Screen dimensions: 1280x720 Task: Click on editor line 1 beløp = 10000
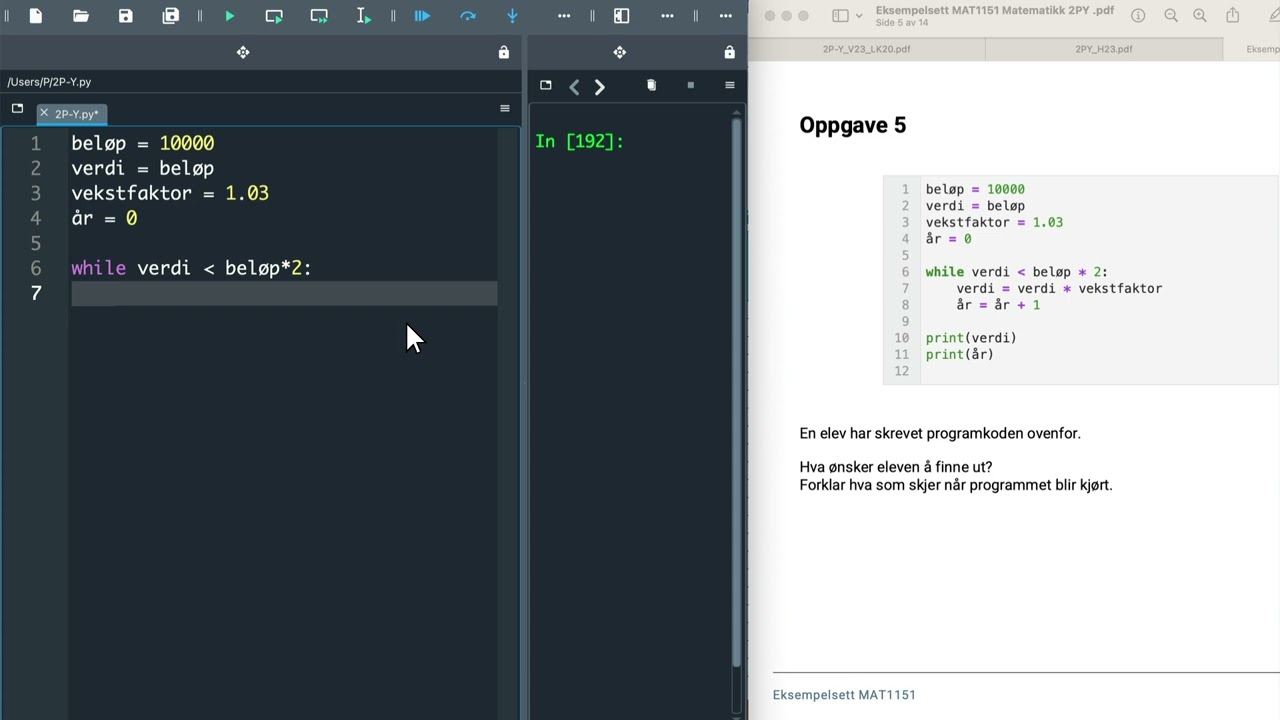142,143
